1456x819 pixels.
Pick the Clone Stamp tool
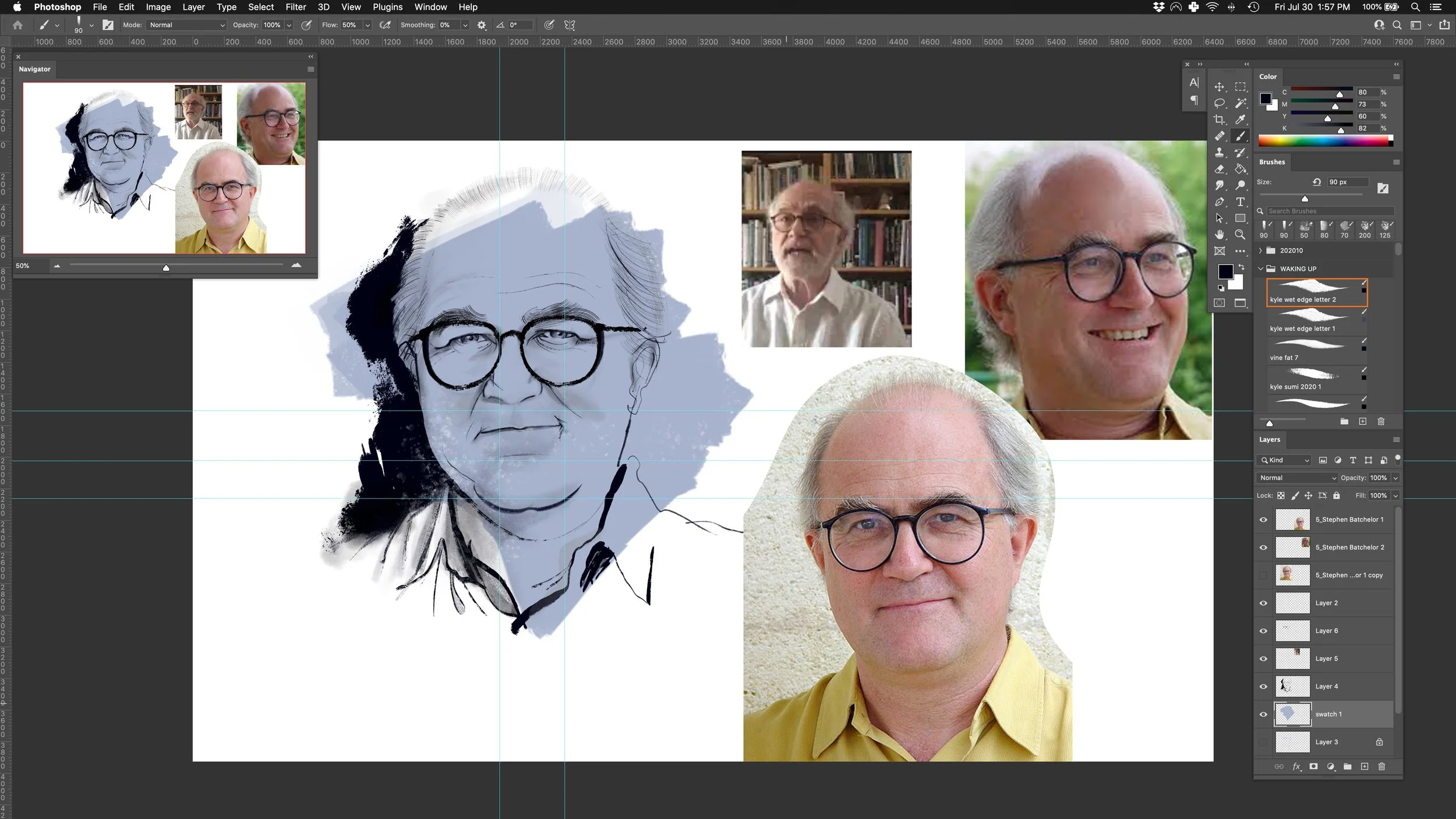click(x=1219, y=153)
